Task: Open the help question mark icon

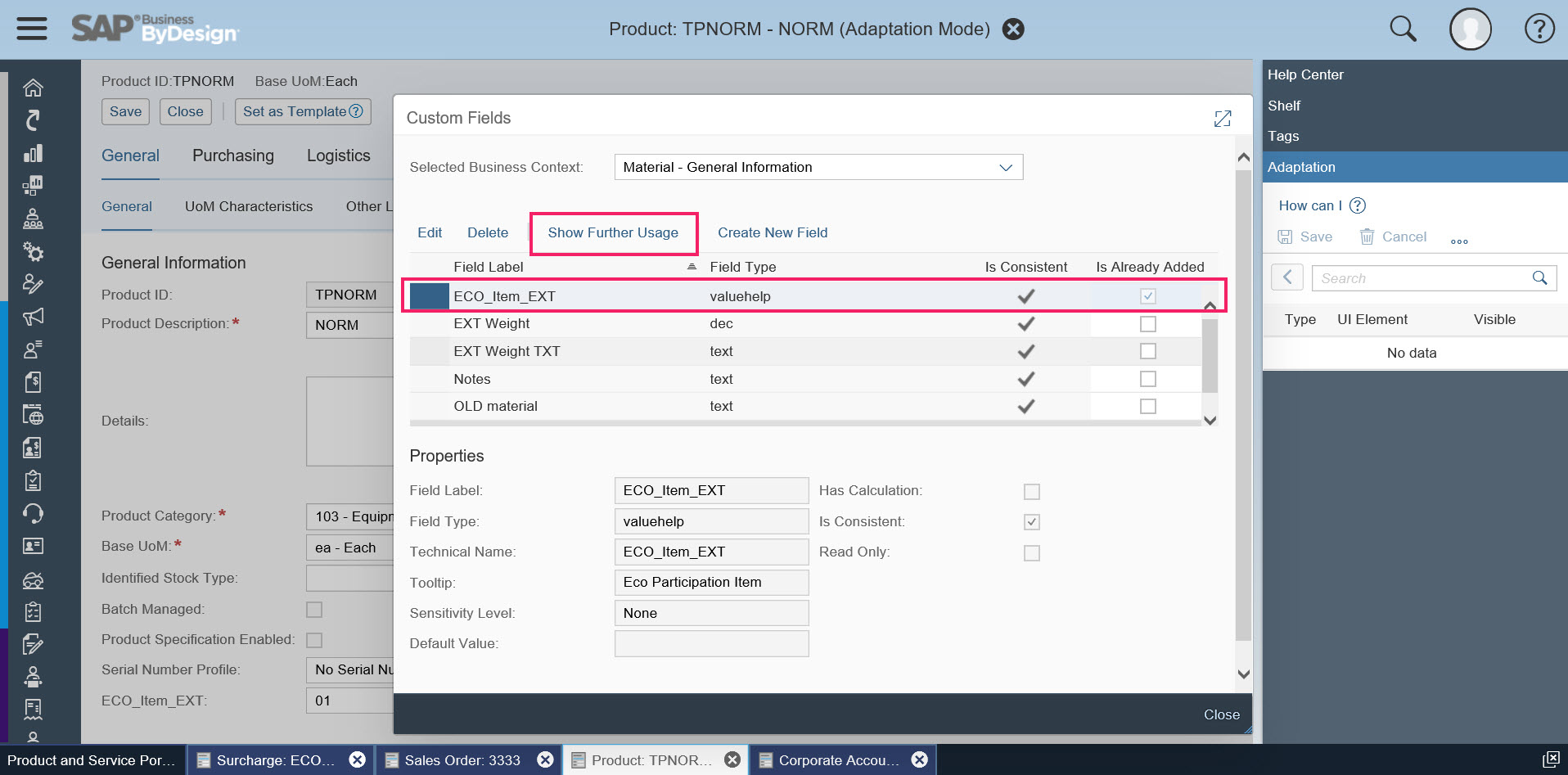Action: [x=1539, y=29]
